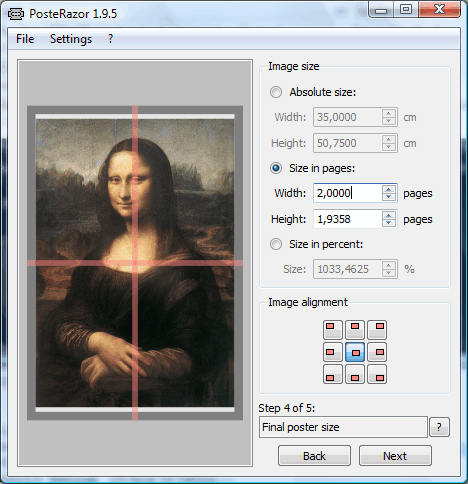Increase pages Width with up arrow
468x484 pixels.
coord(389,189)
